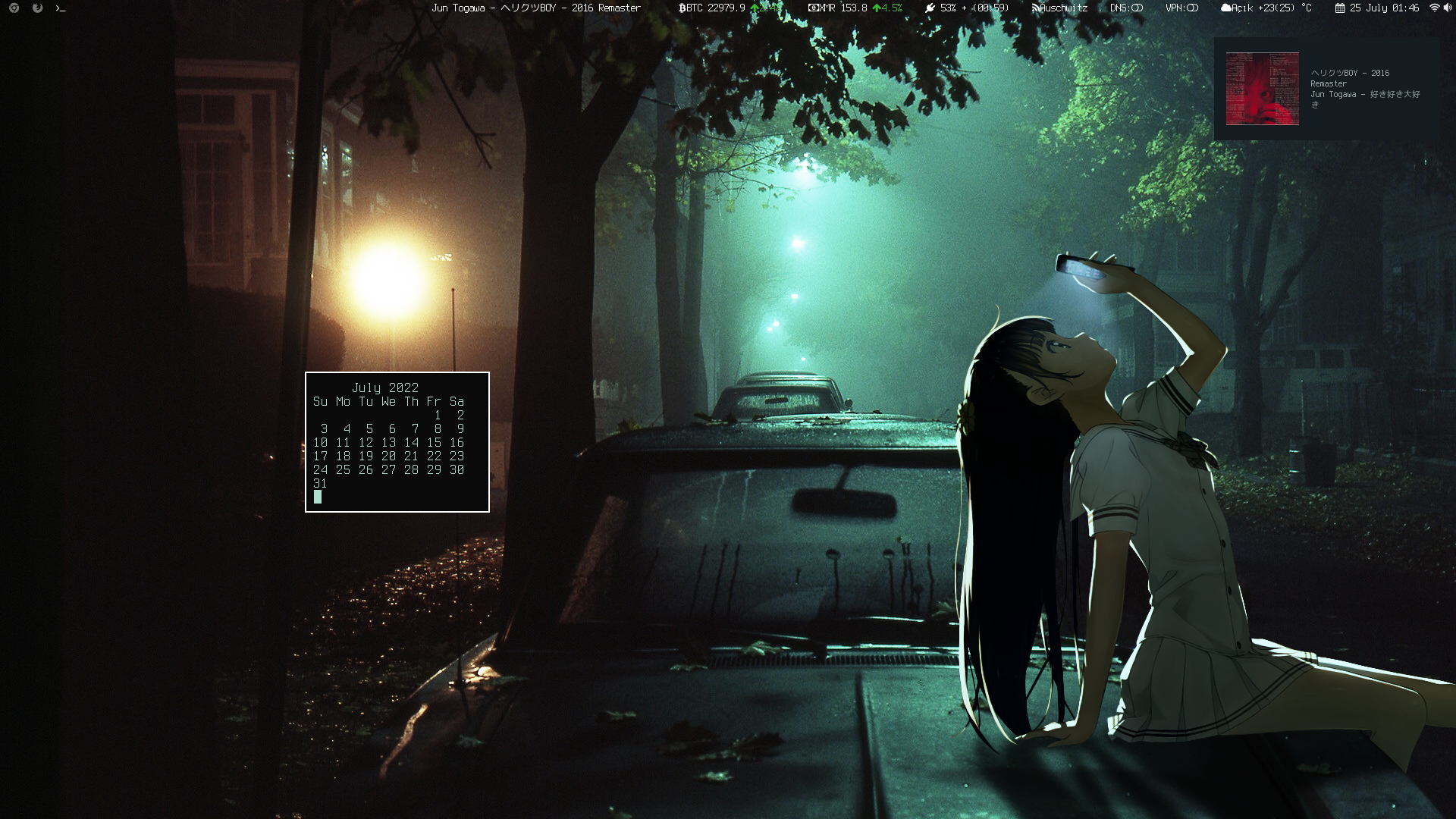
Task: Click the volume speaker icon
Action: (1448, 8)
